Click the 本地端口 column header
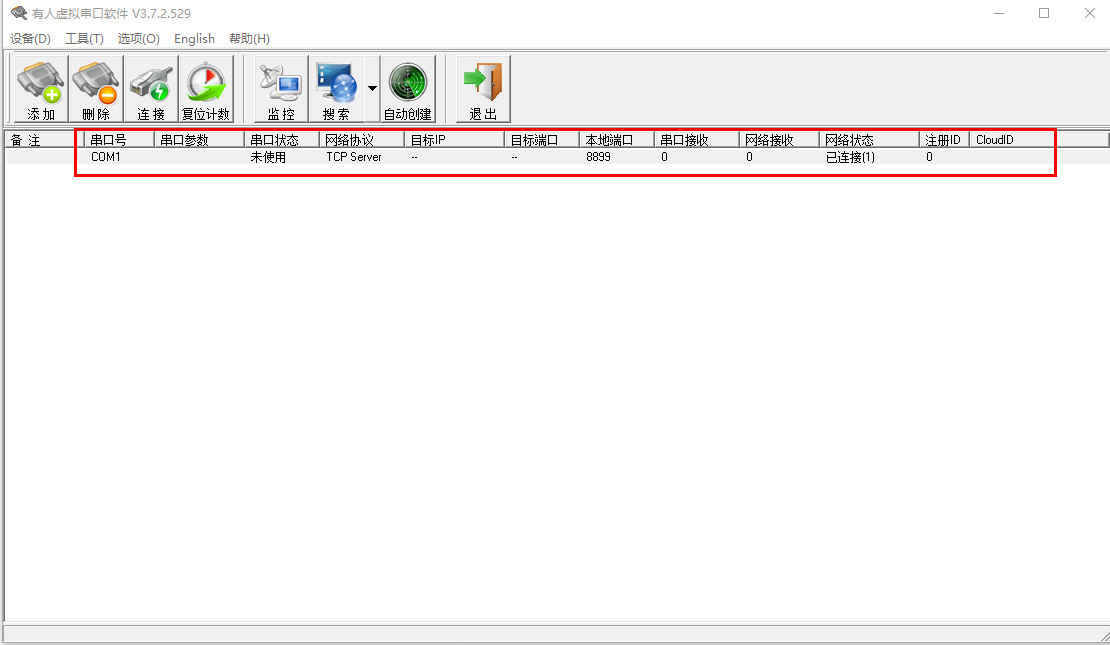The image size is (1110, 645). (x=616, y=140)
